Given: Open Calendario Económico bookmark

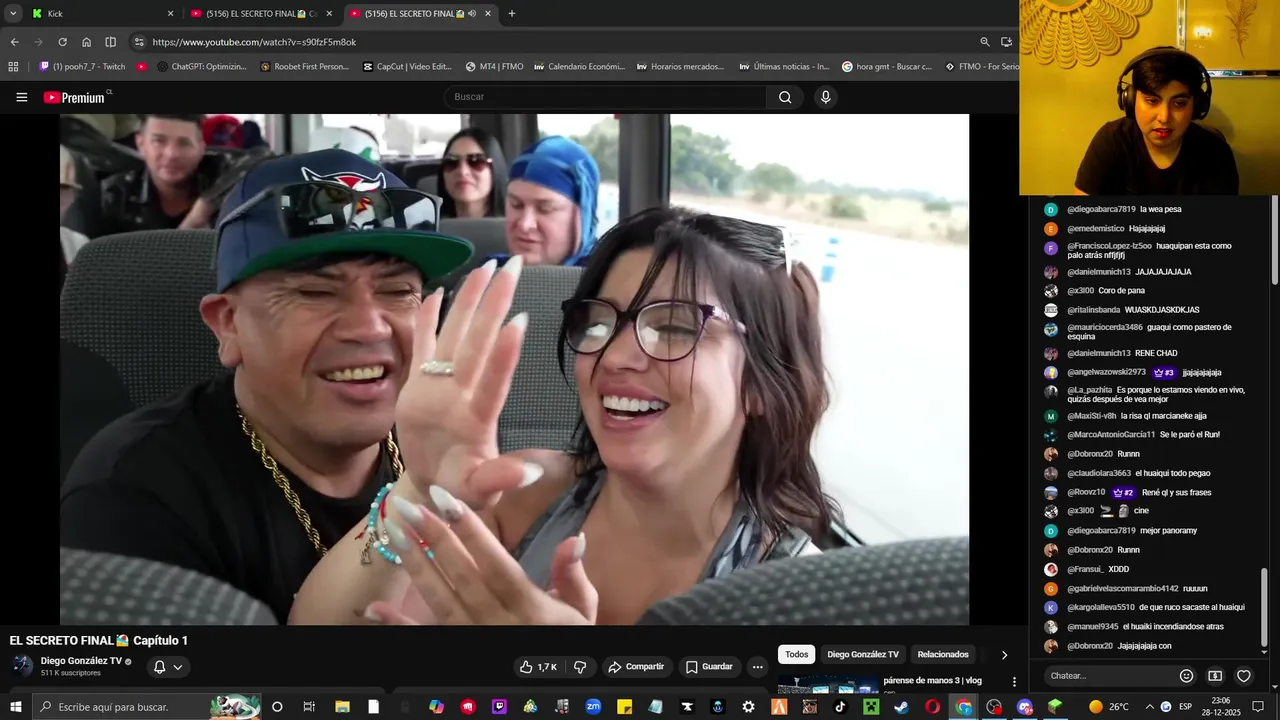Looking at the screenshot, I should click(x=580, y=67).
